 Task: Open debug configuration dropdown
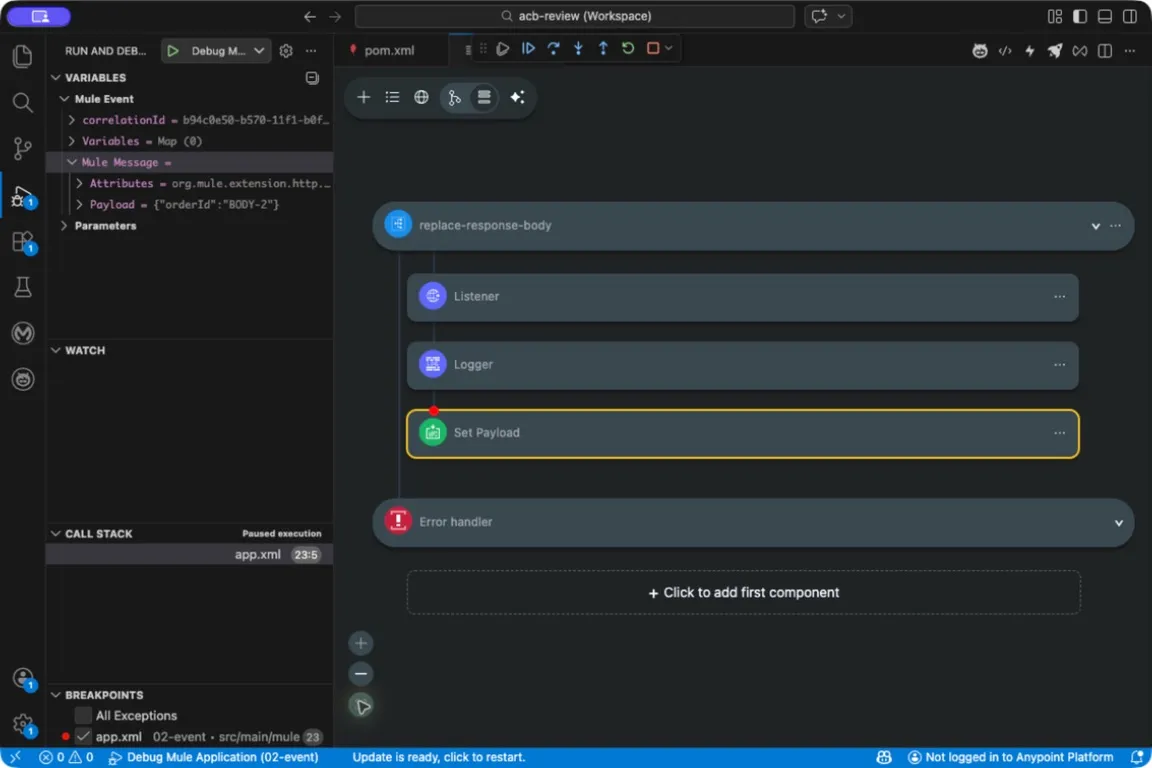click(x=259, y=51)
